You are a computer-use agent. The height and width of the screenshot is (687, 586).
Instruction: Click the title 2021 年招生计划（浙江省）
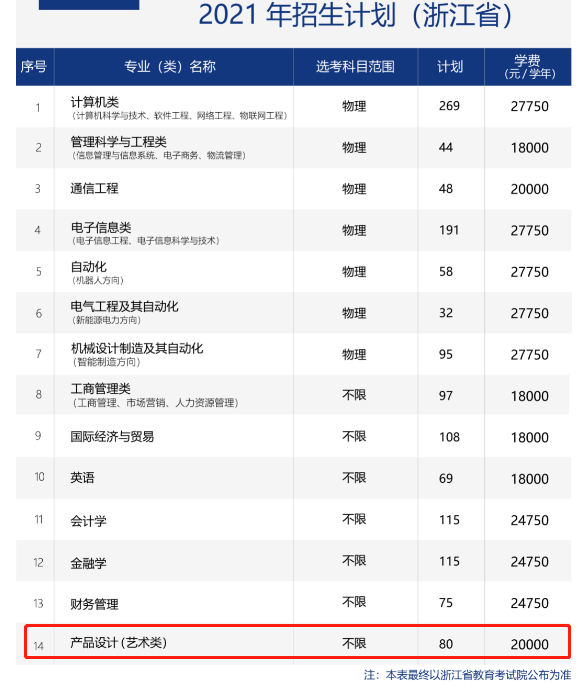[355, 14]
